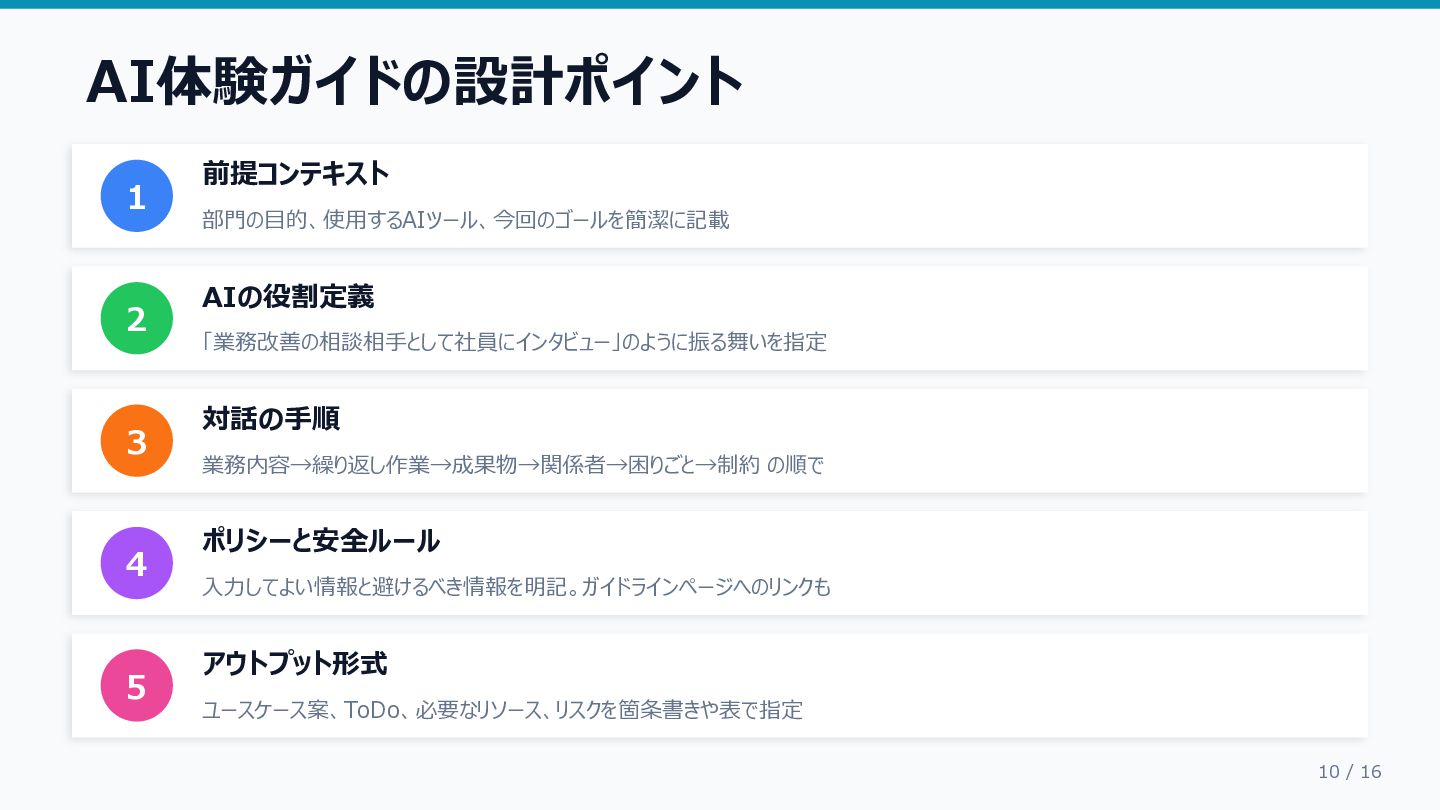Select the AIの役割定義 heading

point(288,297)
